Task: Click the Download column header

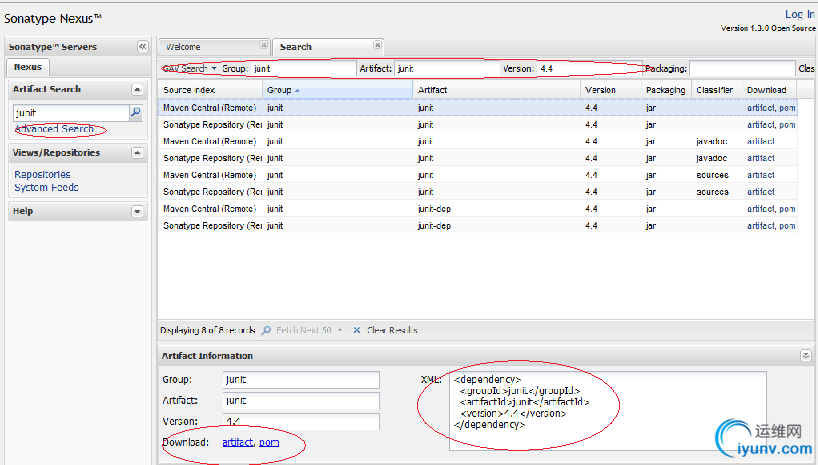Action: 769,90
